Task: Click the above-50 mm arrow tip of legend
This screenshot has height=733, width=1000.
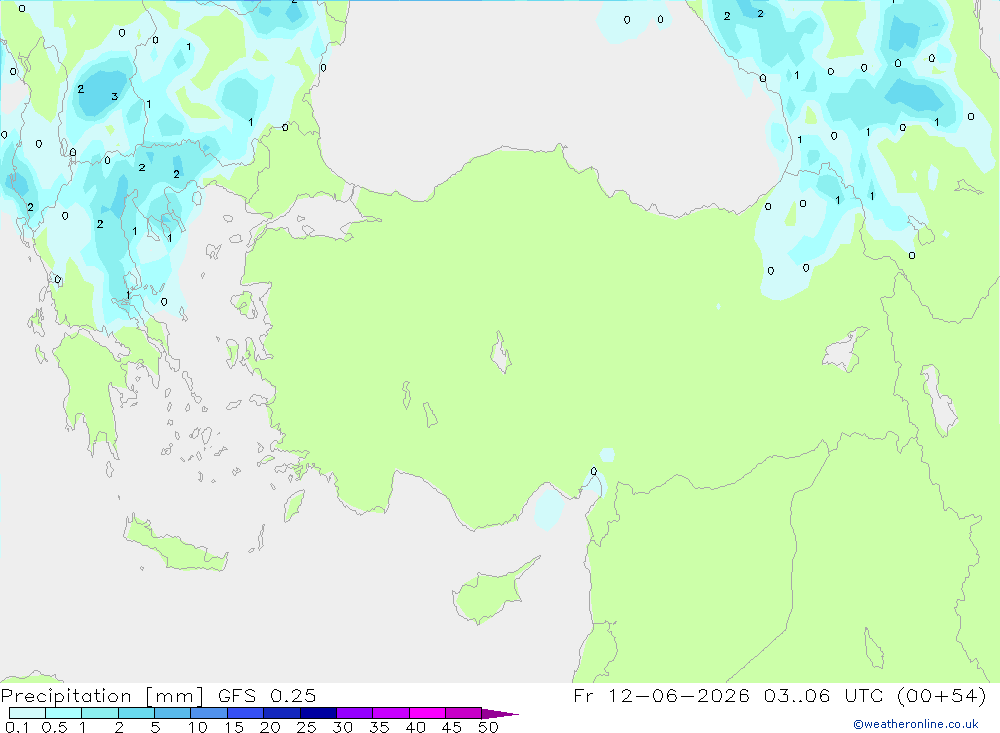Action: [x=499, y=713]
